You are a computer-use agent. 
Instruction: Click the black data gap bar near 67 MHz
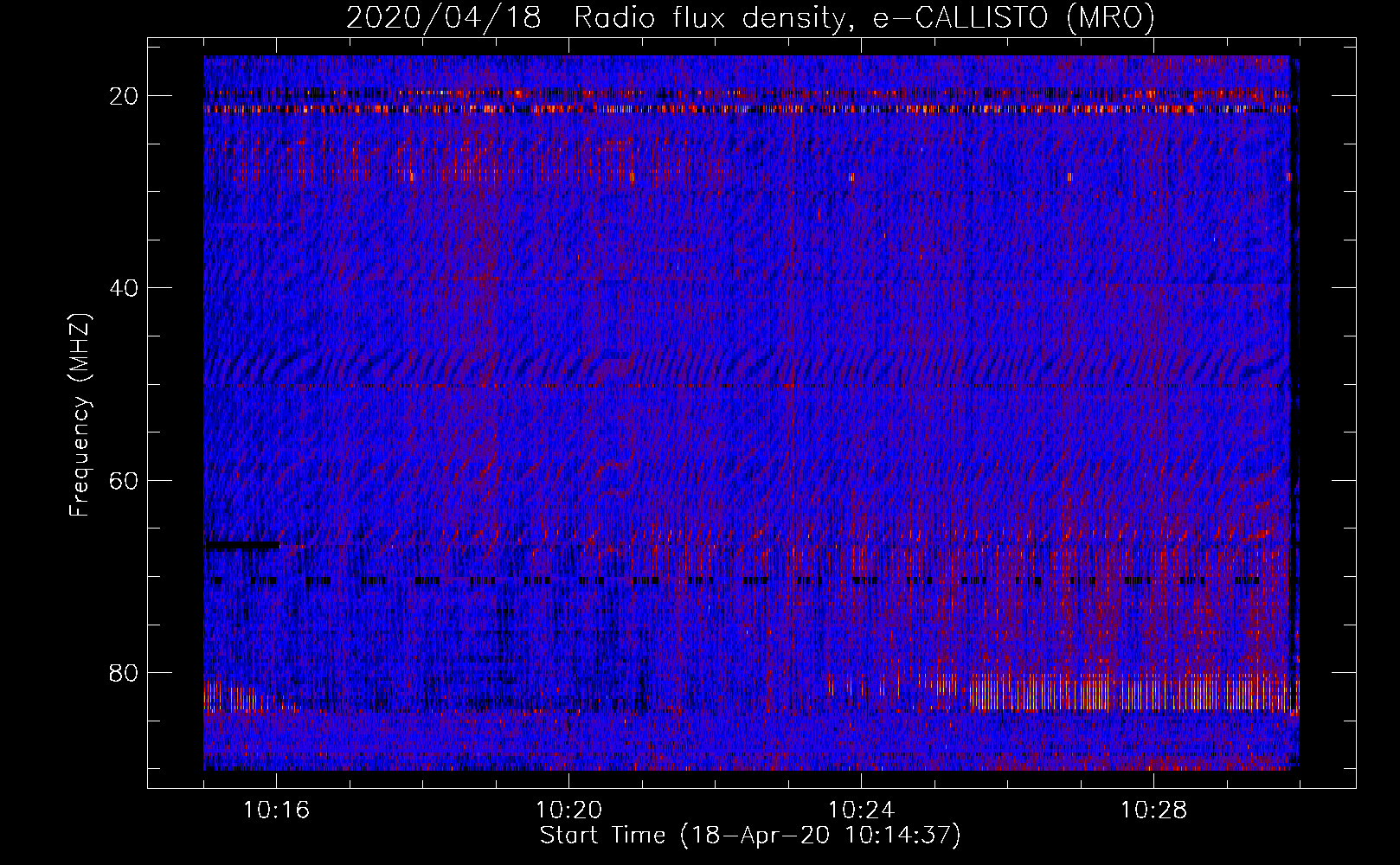tap(242, 546)
